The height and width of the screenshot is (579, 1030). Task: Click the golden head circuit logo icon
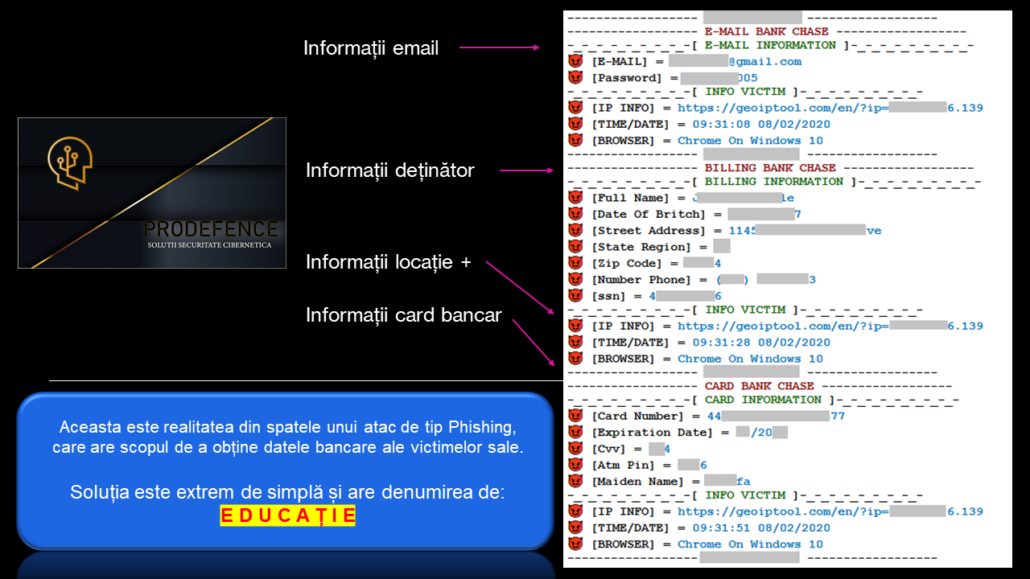click(x=70, y=163)
